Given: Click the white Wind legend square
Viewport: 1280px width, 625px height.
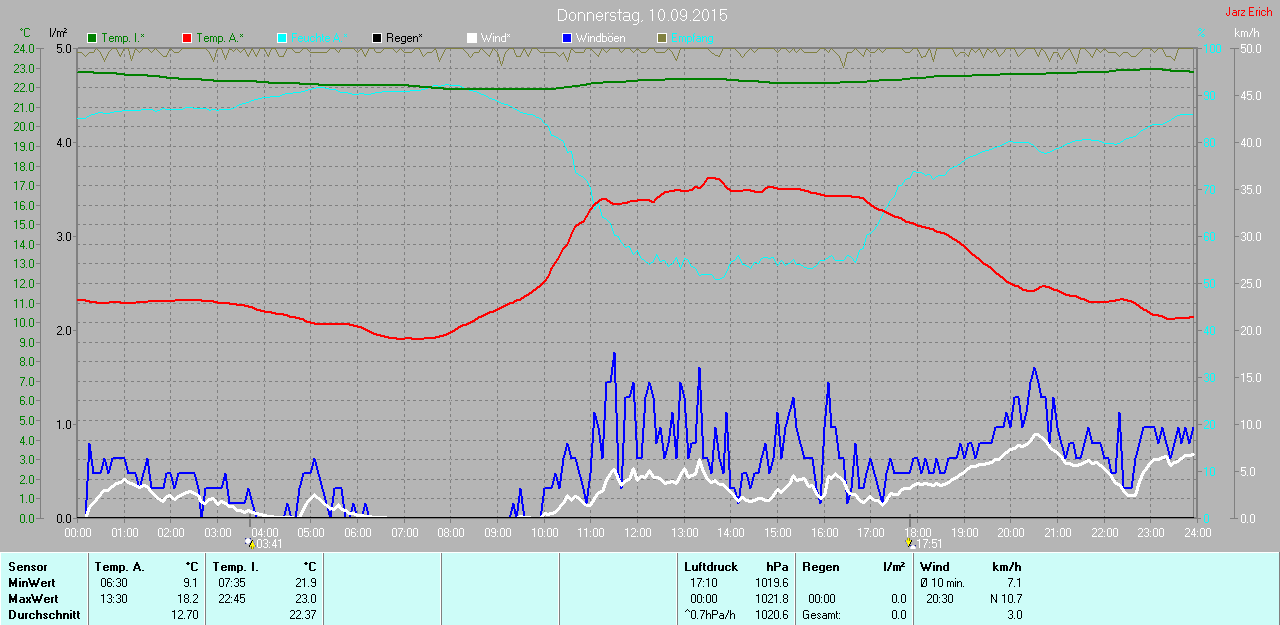Looking at the screenshot, I should point(472,38).
